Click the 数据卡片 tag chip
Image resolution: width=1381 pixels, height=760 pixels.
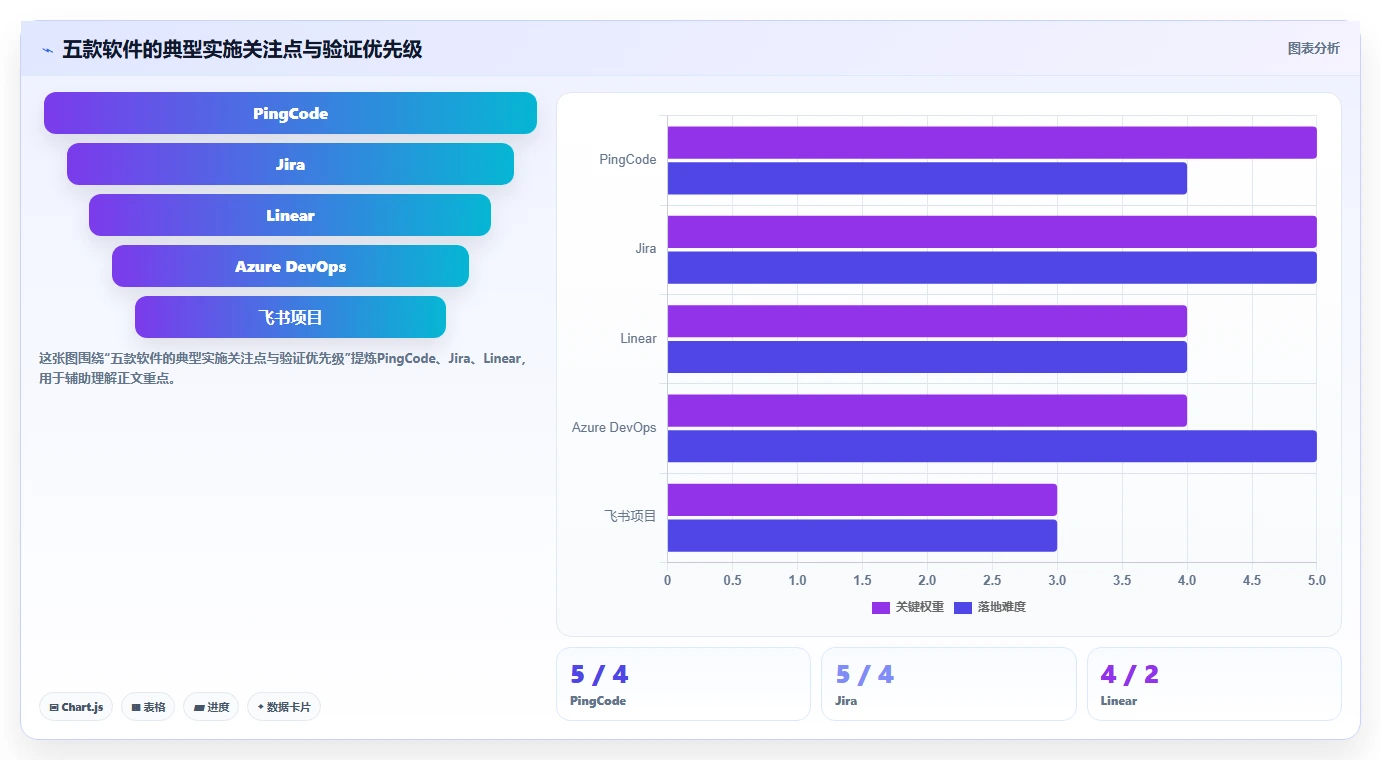click(x=284, y=707)
